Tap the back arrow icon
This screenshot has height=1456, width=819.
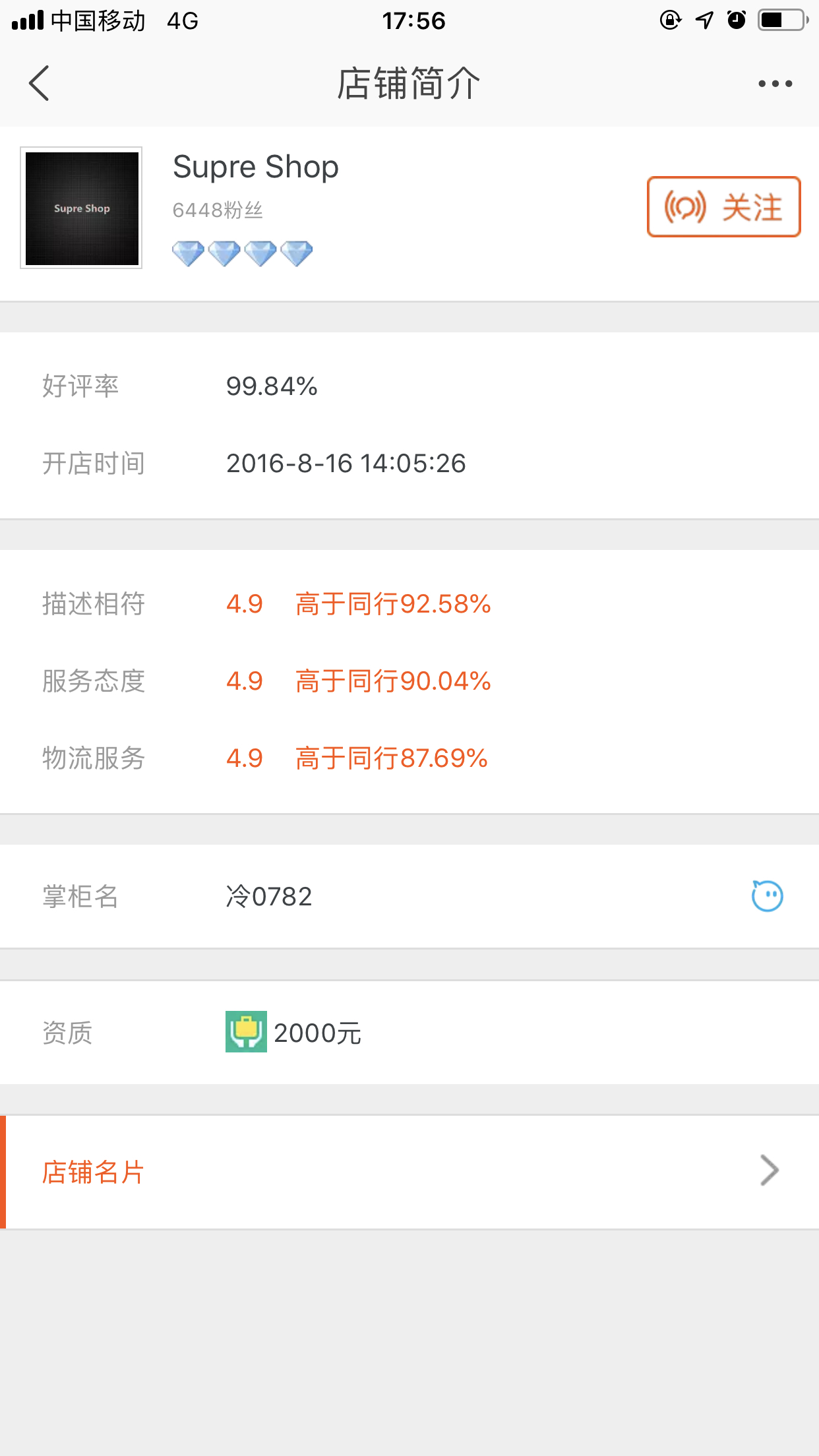(40, 84)
